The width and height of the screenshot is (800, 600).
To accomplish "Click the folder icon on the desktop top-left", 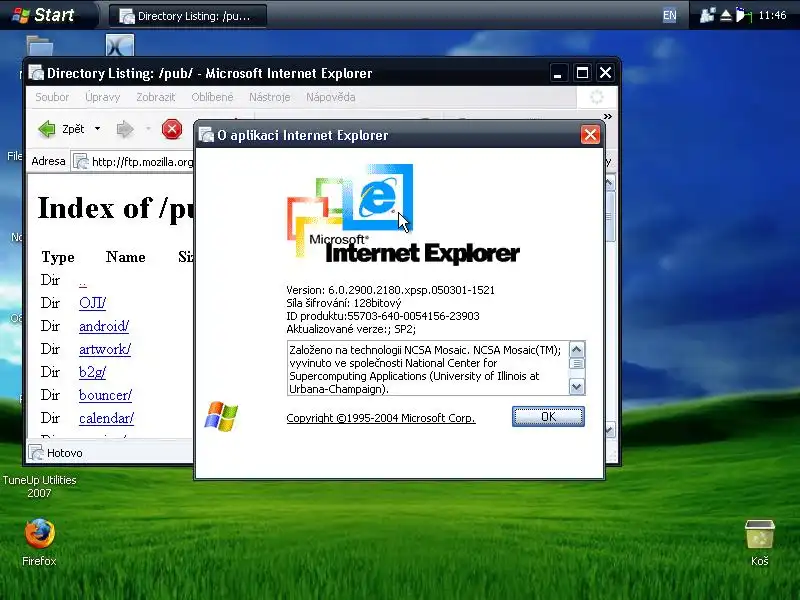I will tap(40, 45).
